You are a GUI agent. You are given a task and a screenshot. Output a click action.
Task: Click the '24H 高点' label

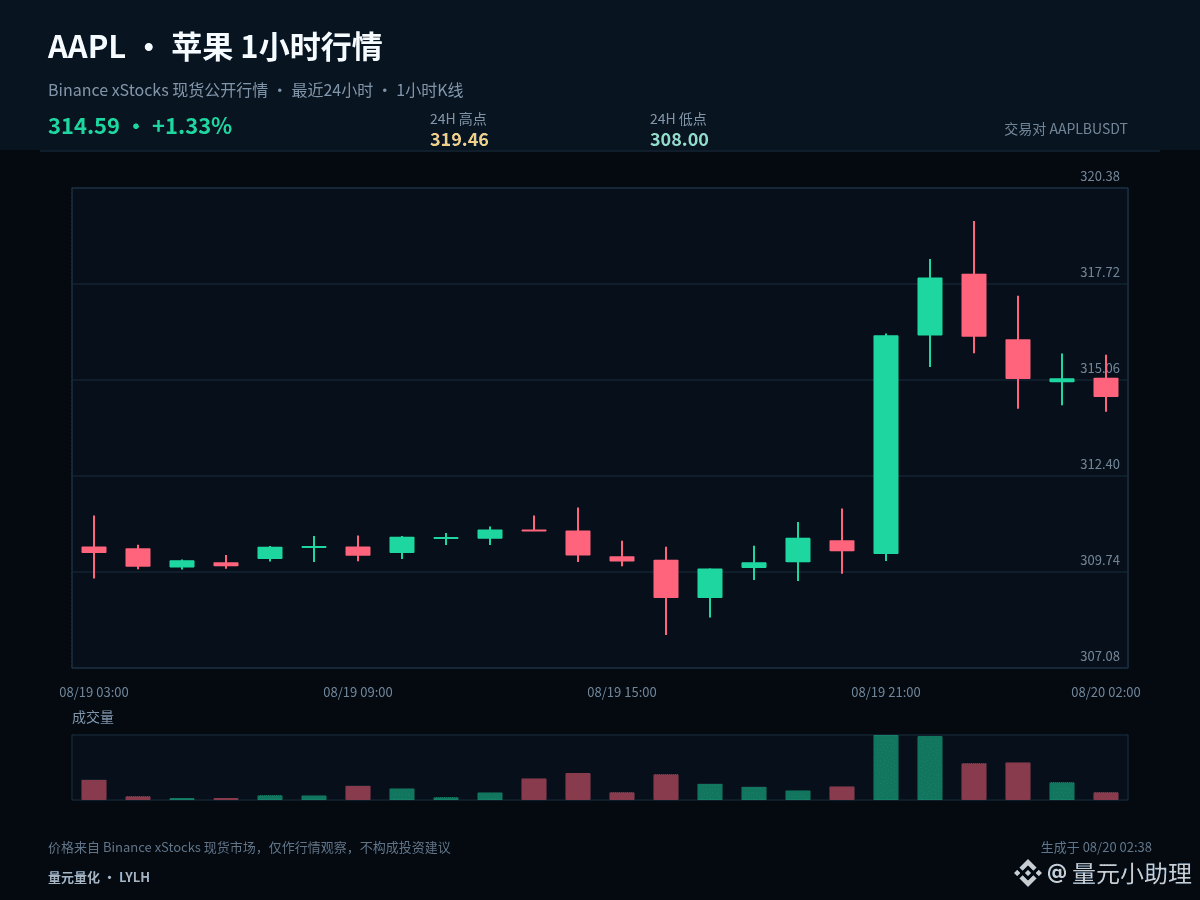pyautogui.click(x=458, y=119)
